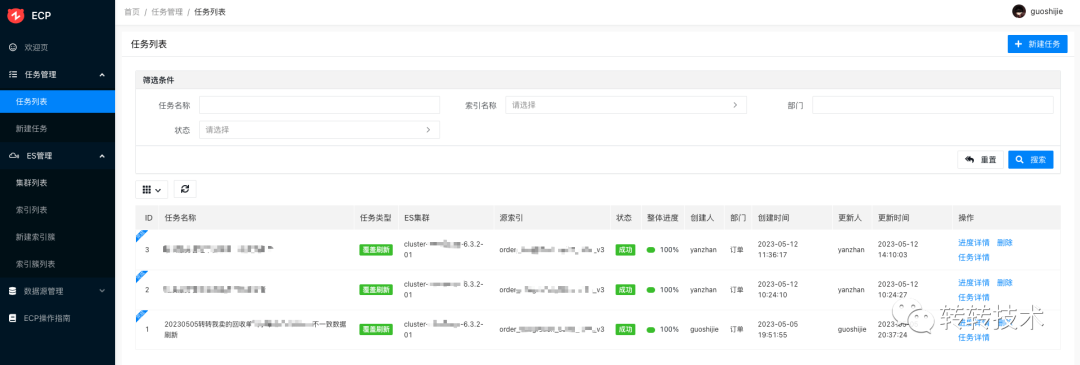This screenshot has width=1080, height=365.
Task: Collapse the 任务管理 sidebar section
Action: tap(102, 74)
